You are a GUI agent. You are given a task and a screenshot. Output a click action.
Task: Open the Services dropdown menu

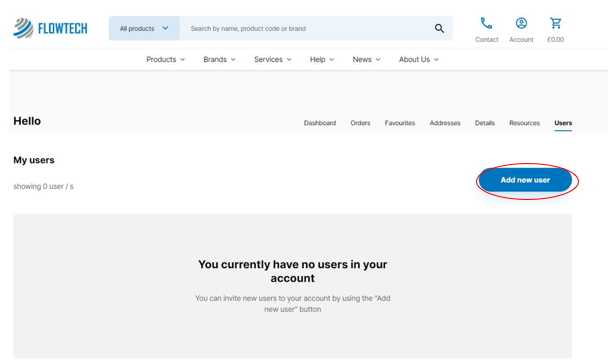click(x=273, y=59)
